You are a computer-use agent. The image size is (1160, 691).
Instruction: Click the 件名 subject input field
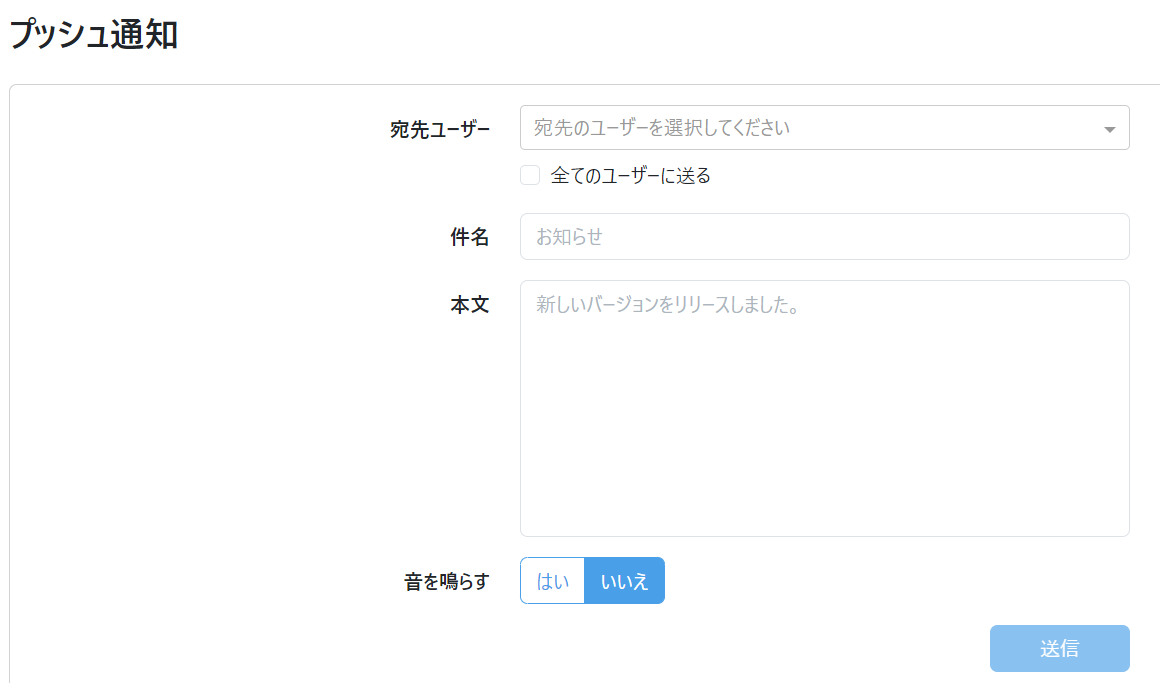824,237
